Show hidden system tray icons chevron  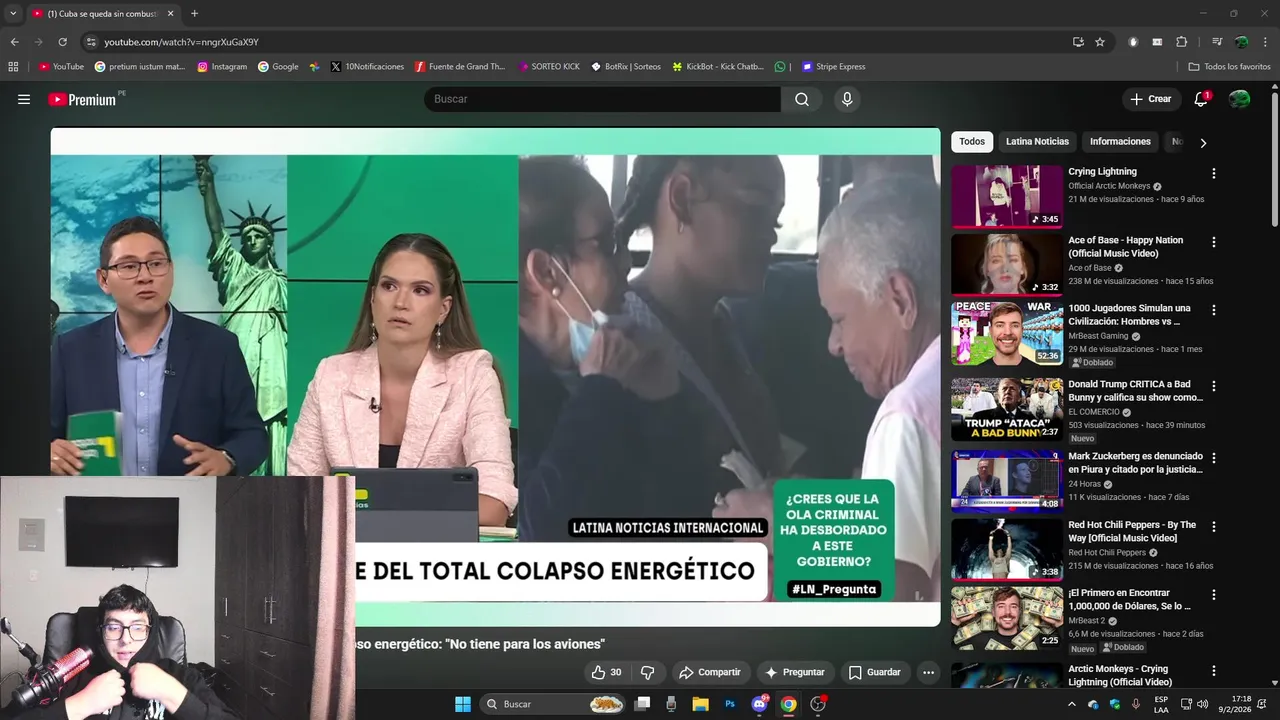1071,704
